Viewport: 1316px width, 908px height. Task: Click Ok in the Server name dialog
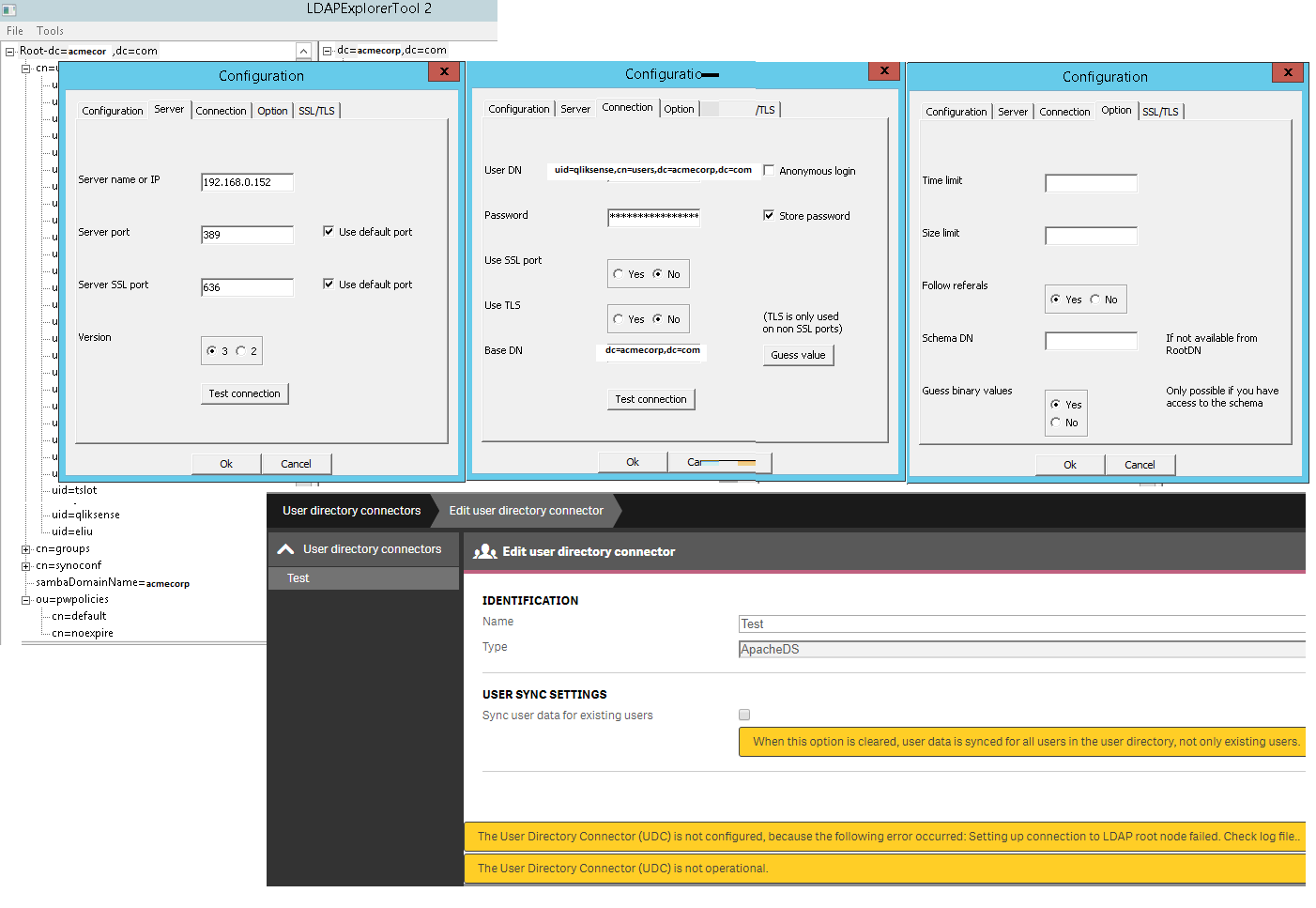226,464
